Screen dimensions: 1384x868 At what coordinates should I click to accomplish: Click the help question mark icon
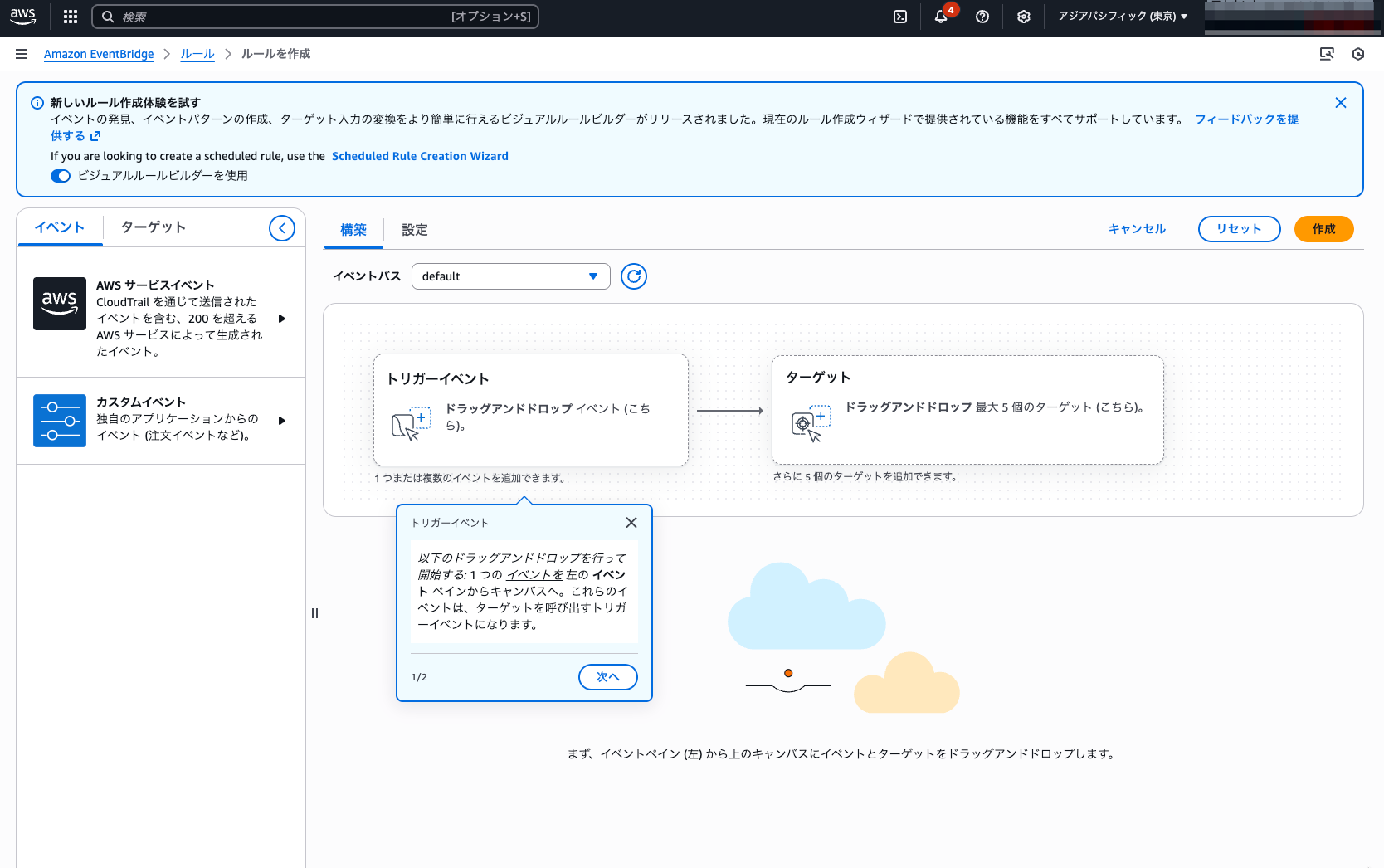982,17
